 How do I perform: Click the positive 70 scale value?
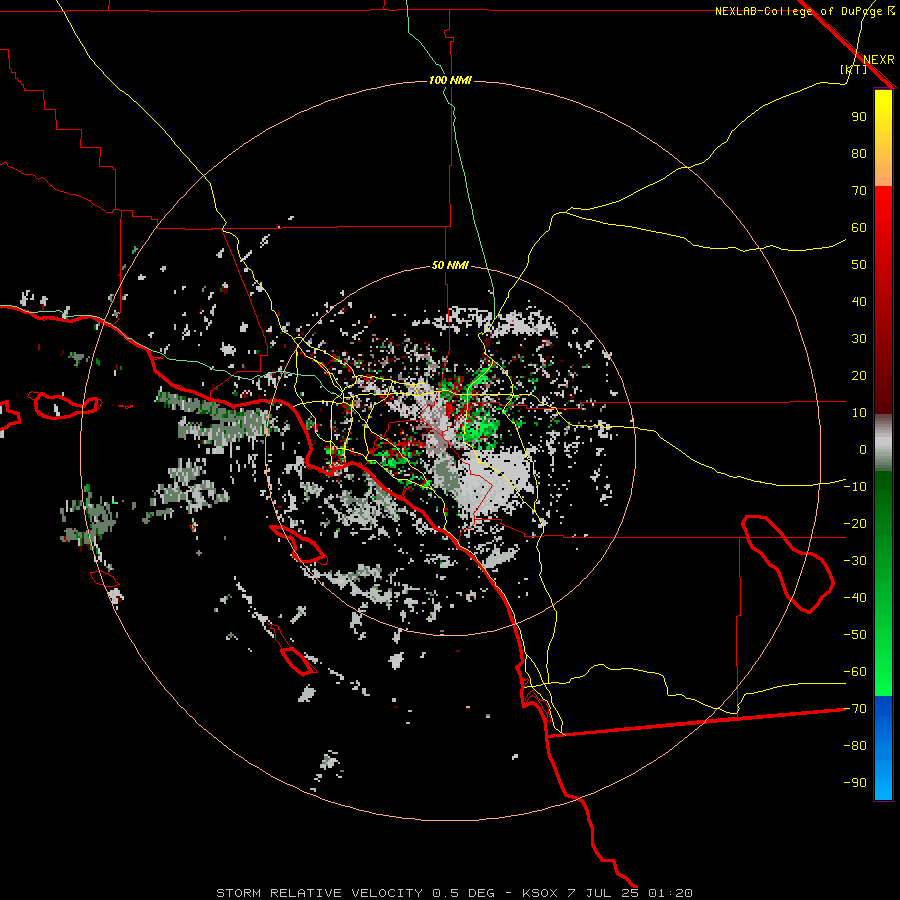[x=859, y=191]
